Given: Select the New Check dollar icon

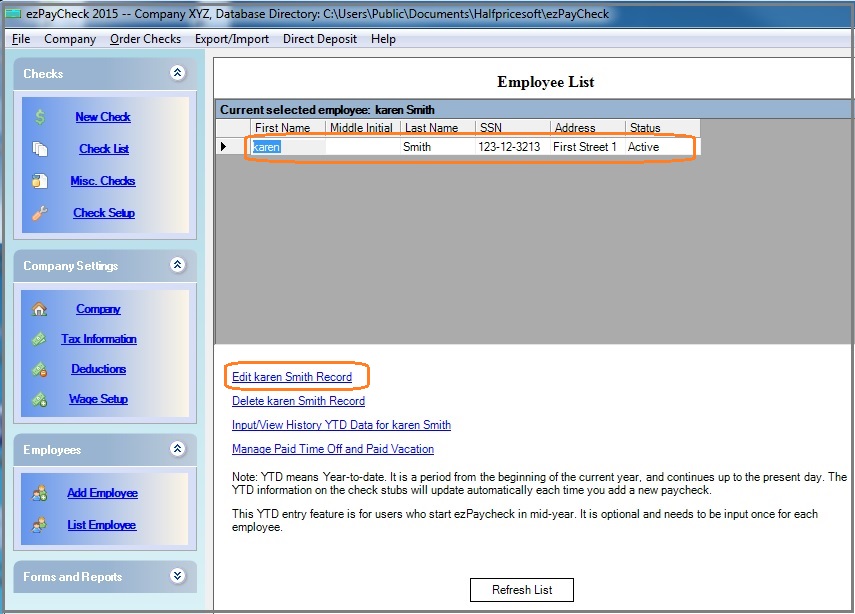Looking at the screenshot, I should (x=42, y=117).
